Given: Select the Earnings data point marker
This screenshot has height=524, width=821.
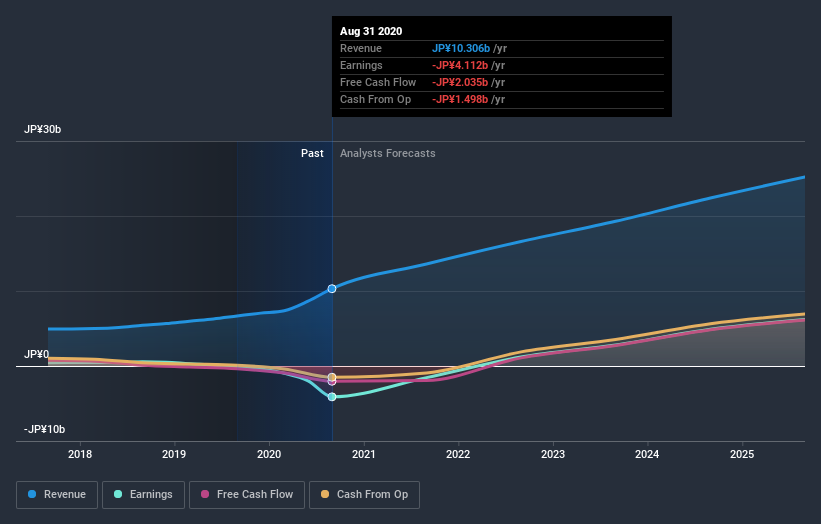Looking at the screenshot, I should pos(332,397).
